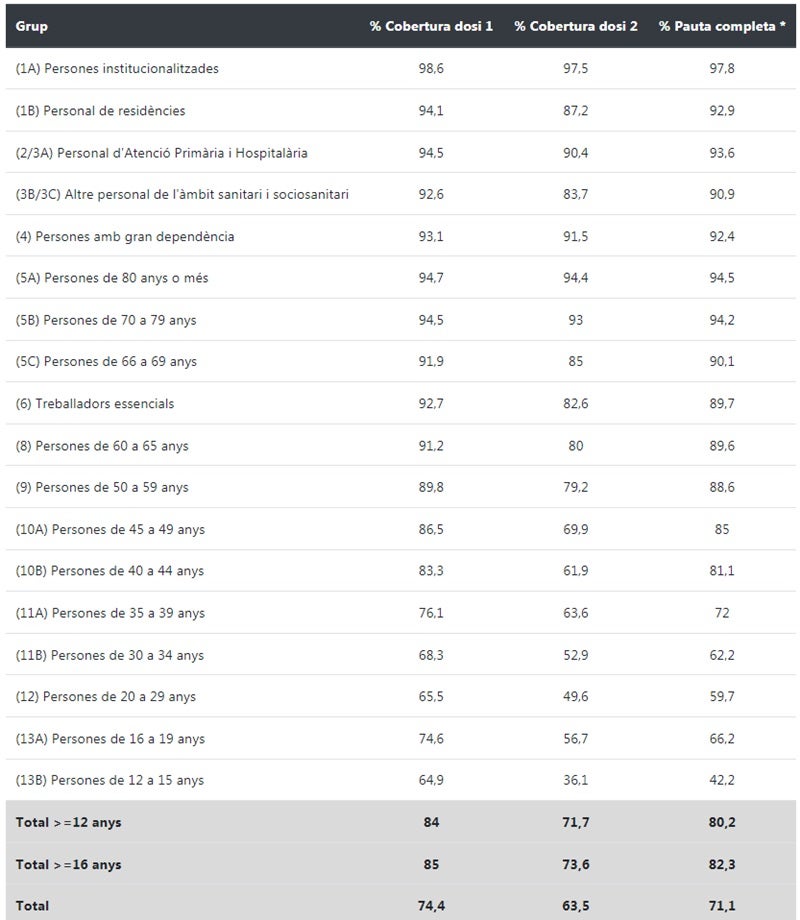Select the Persones institucionalitzades row label
This screenshot has height=920, width=800.
point(117,69)
